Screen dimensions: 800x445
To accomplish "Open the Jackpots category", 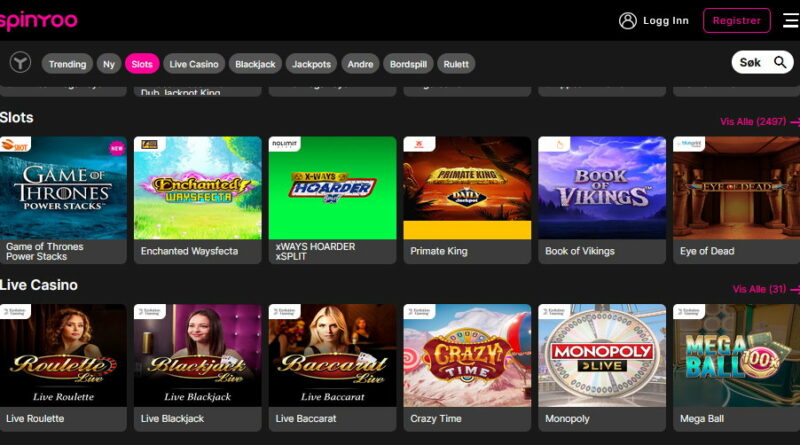I will click(x=311, y=64).
